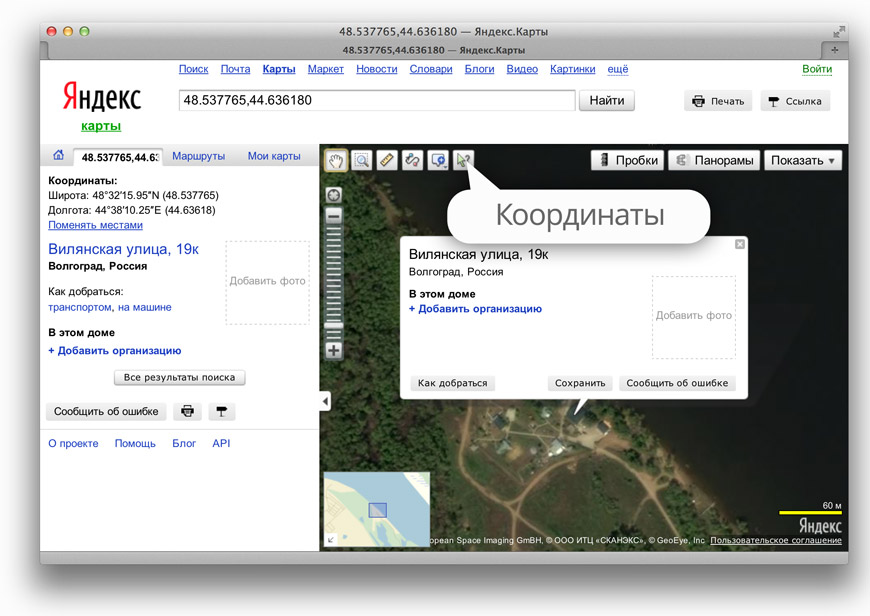Image resolution: width=870 pixels, height=616 pixels.
Task: Open the Поиск link in top navigation
Action: click(194, 69)
